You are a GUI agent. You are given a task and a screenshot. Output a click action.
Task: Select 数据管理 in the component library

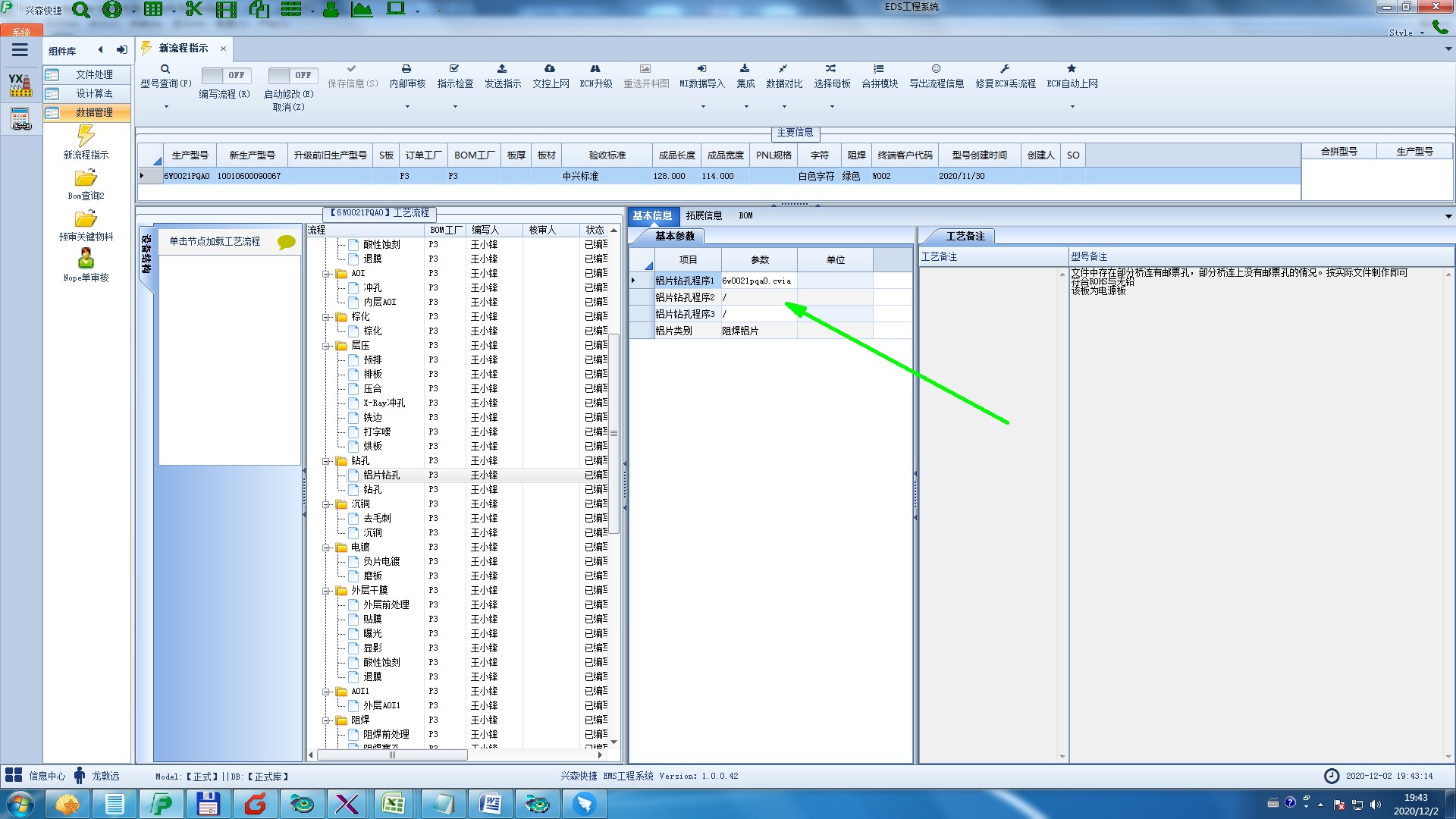[x=93, y=112]
